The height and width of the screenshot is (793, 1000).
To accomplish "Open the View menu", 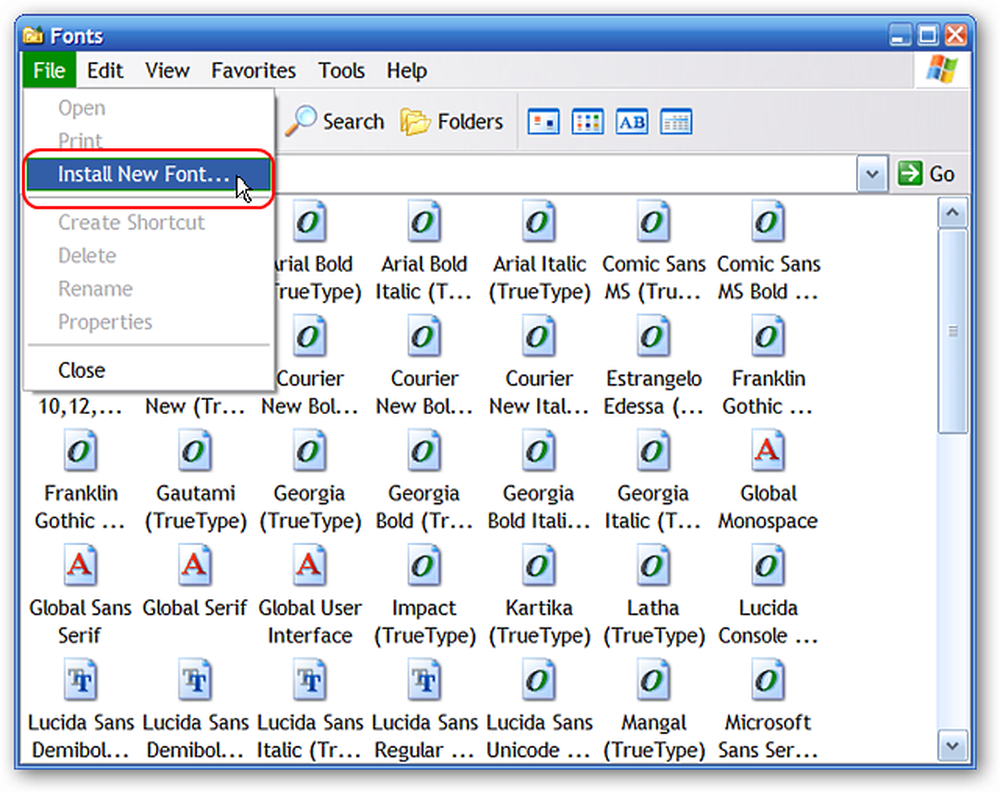I will coord(167,70).
